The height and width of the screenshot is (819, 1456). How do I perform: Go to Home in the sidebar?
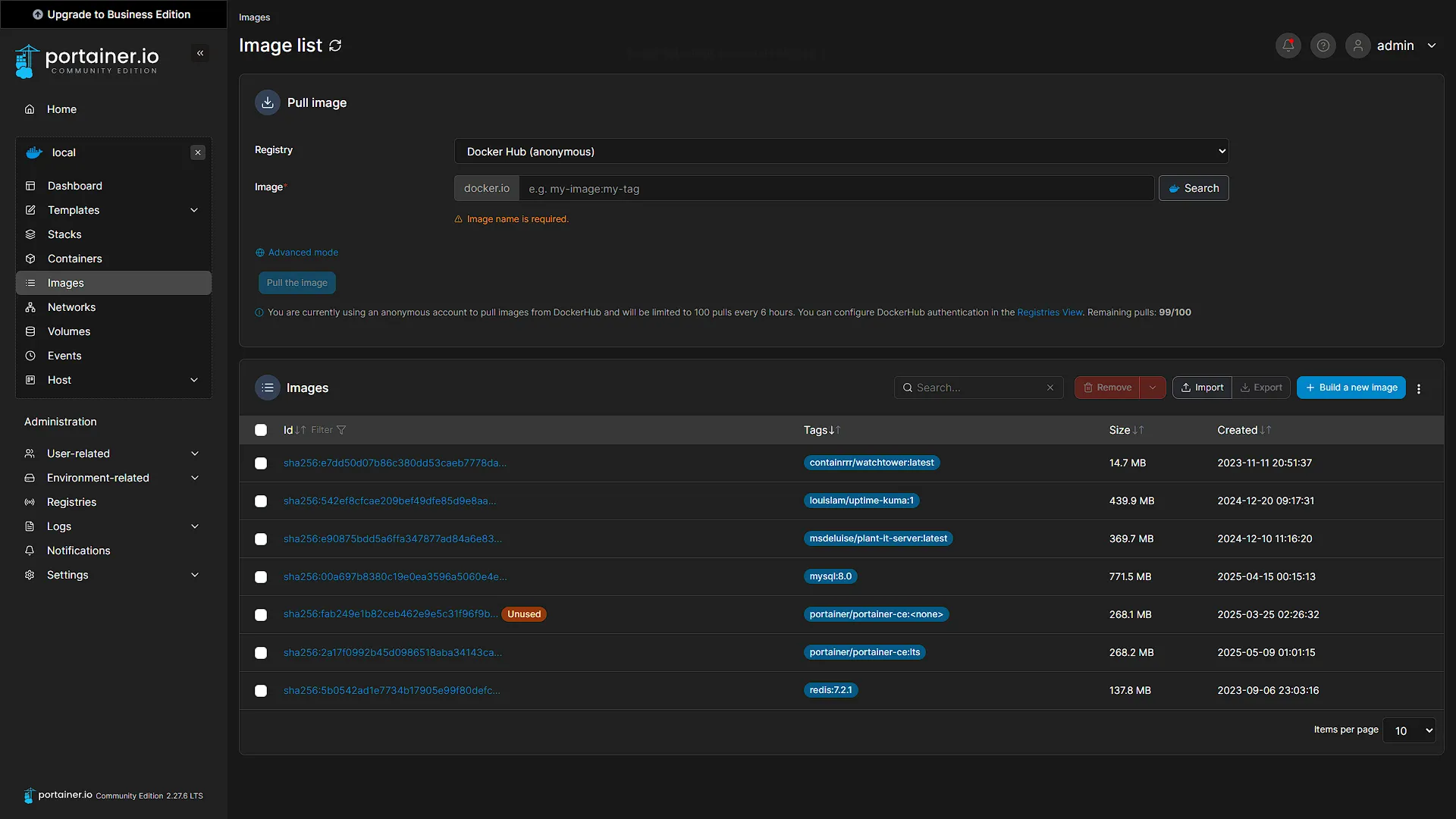coord(113,109)
